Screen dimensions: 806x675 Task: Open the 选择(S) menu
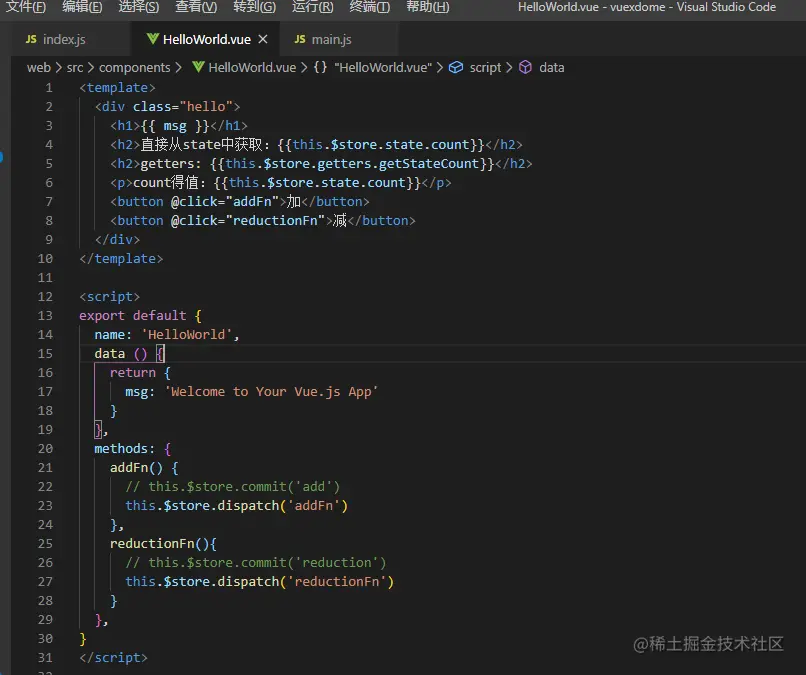pyautogui.click(x=139, y=7)
